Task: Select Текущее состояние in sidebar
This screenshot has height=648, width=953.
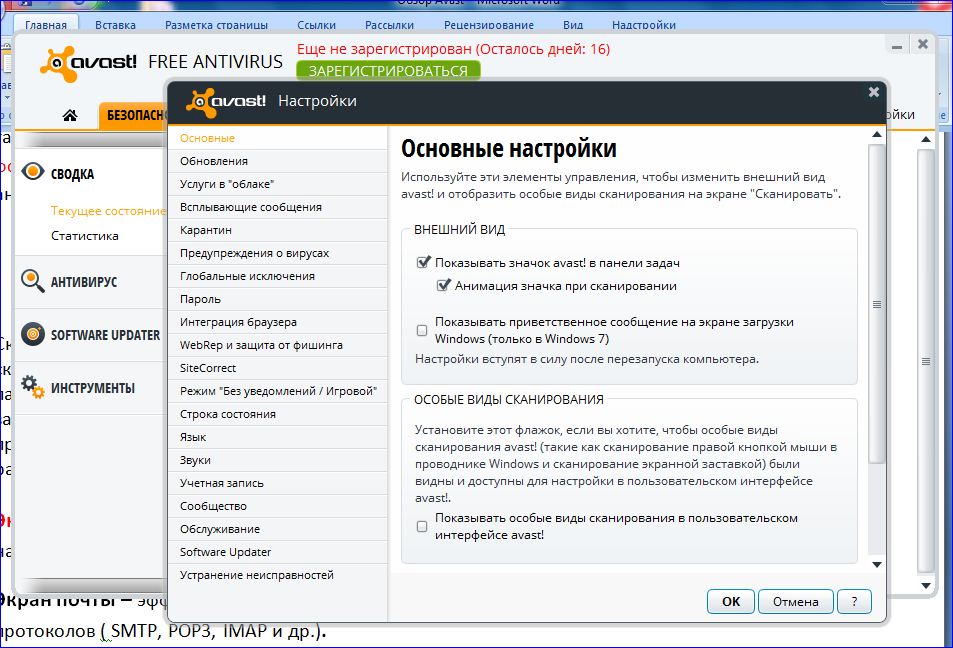Action: coord(108,211)
